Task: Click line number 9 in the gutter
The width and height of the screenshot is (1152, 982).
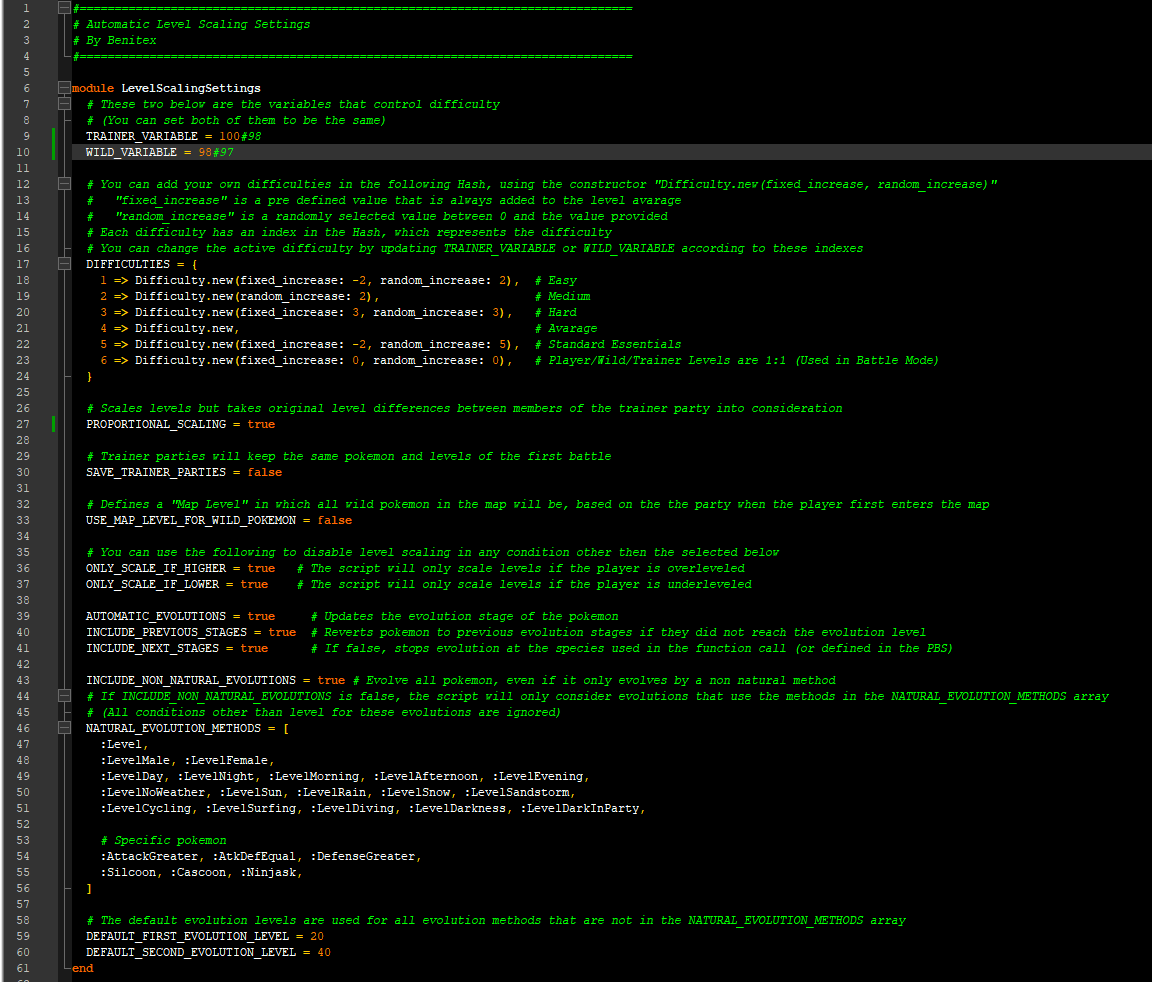Action: click(25, 136)
